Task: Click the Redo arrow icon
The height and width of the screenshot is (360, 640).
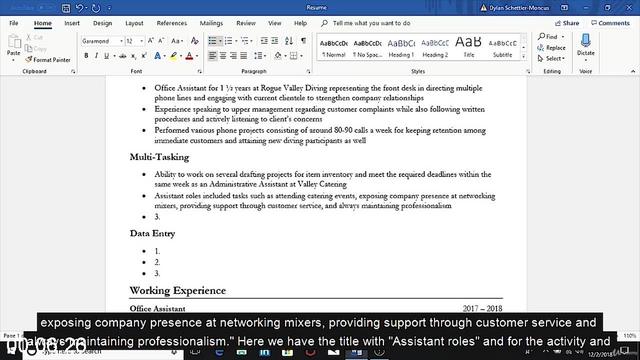Action: click(96, 8)
